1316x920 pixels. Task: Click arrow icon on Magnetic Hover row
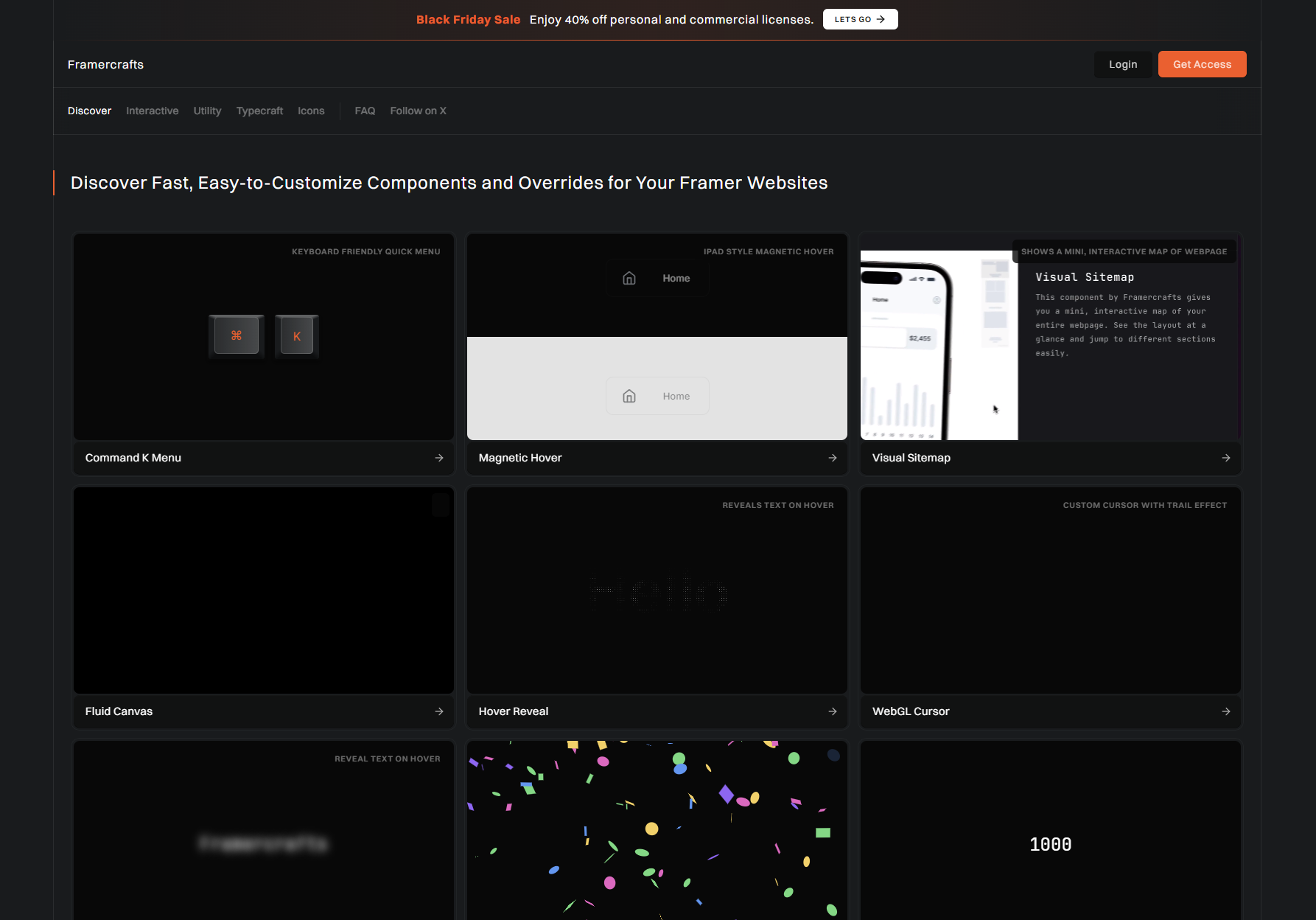833,458
